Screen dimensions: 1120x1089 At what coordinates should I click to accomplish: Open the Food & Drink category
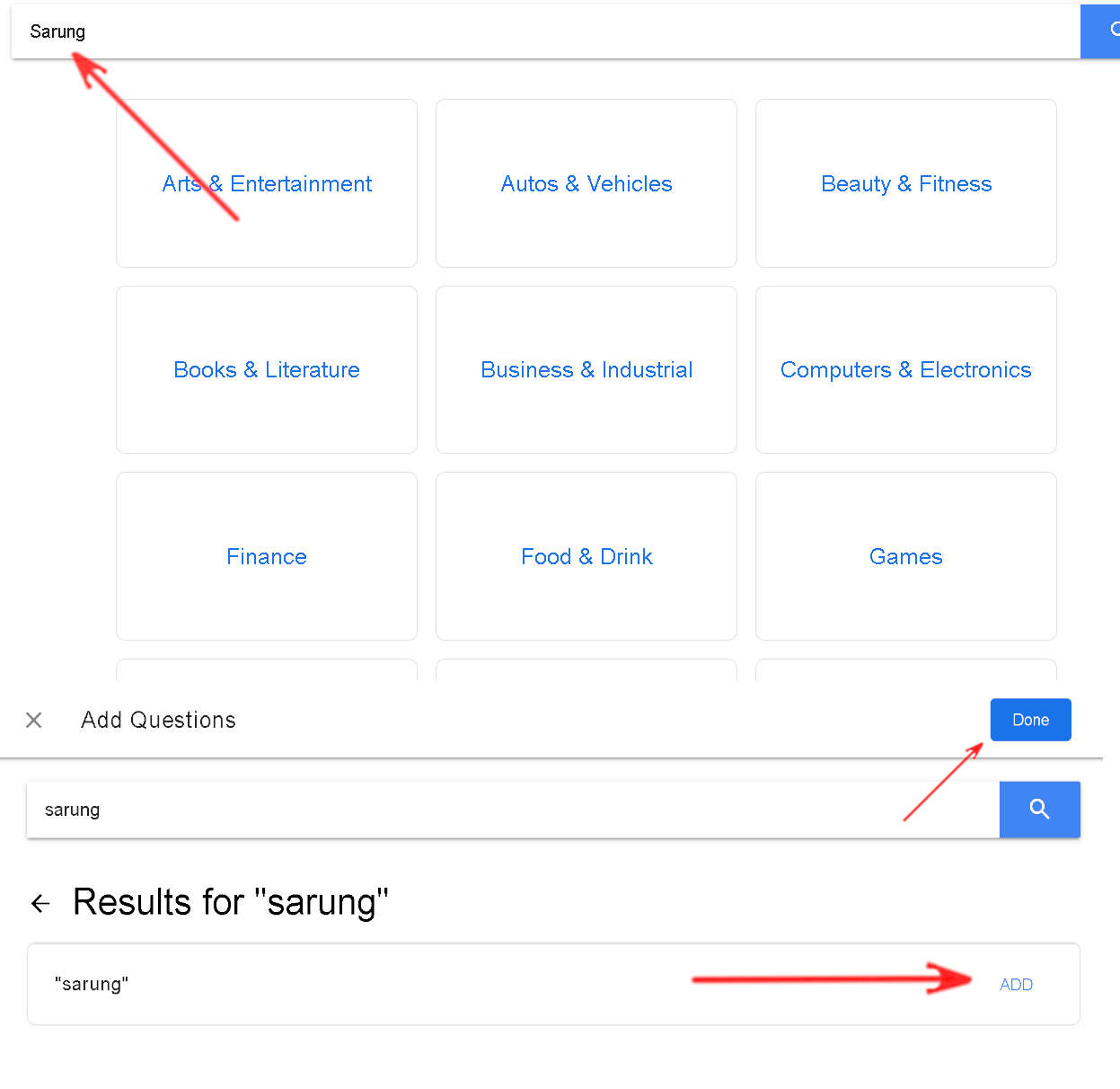point(586,556)
